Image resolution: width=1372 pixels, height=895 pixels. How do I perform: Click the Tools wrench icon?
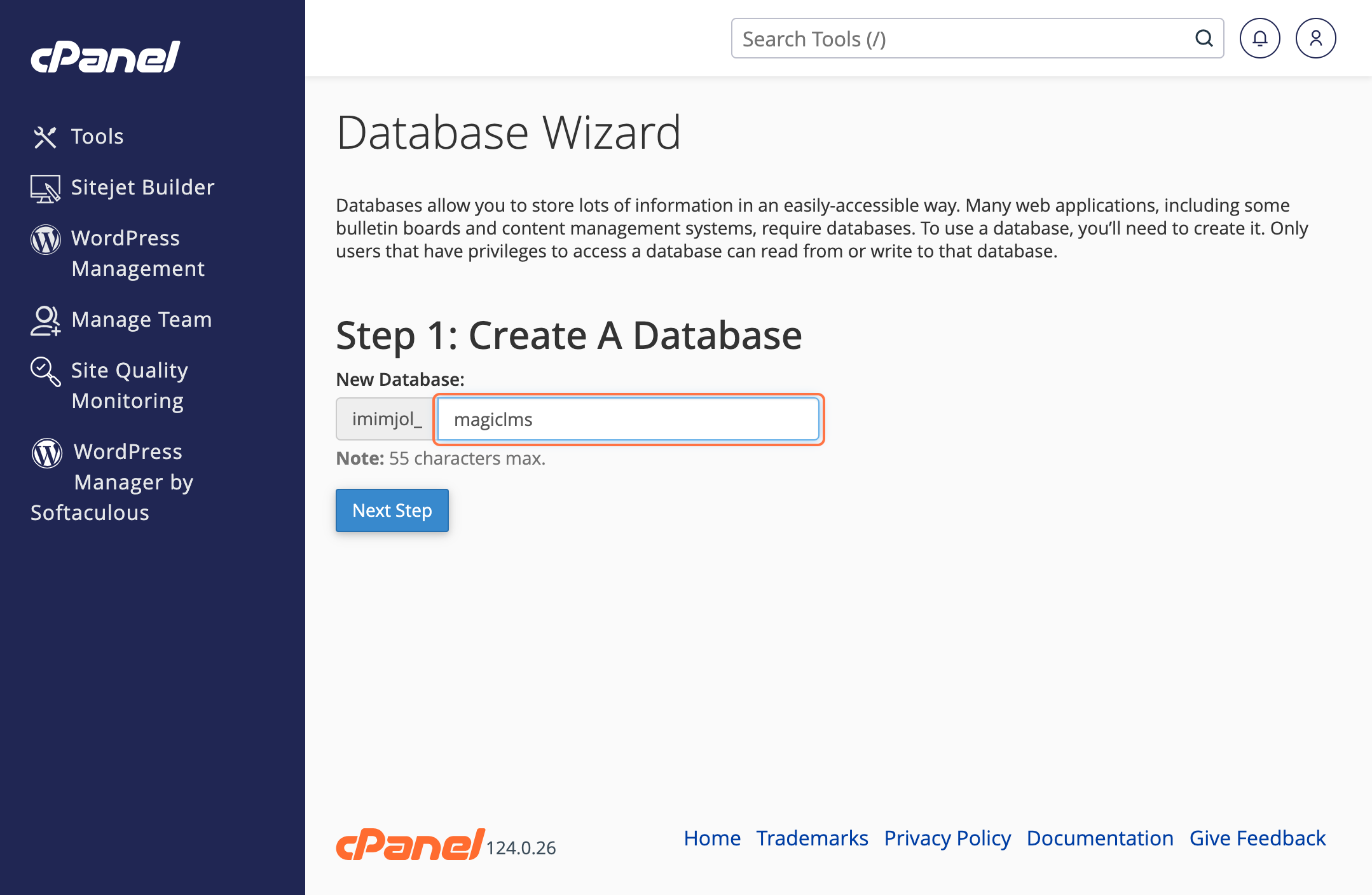(45, 137)
